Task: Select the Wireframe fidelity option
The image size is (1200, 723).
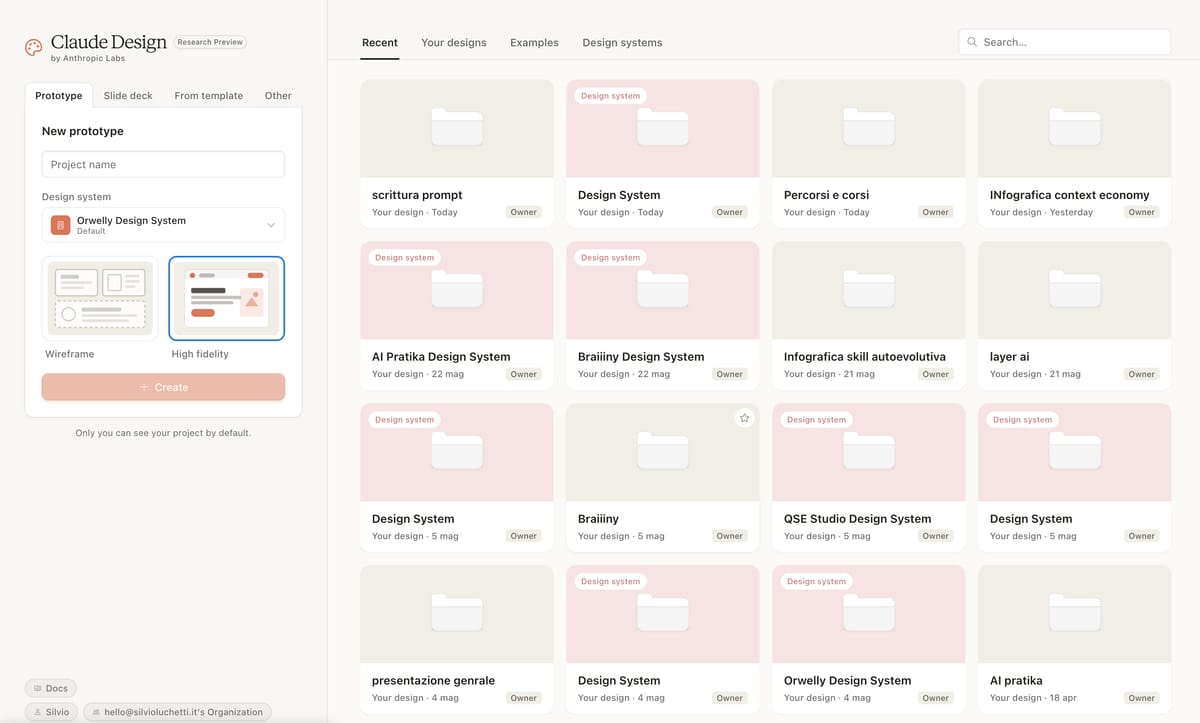Action: point(100,298)
